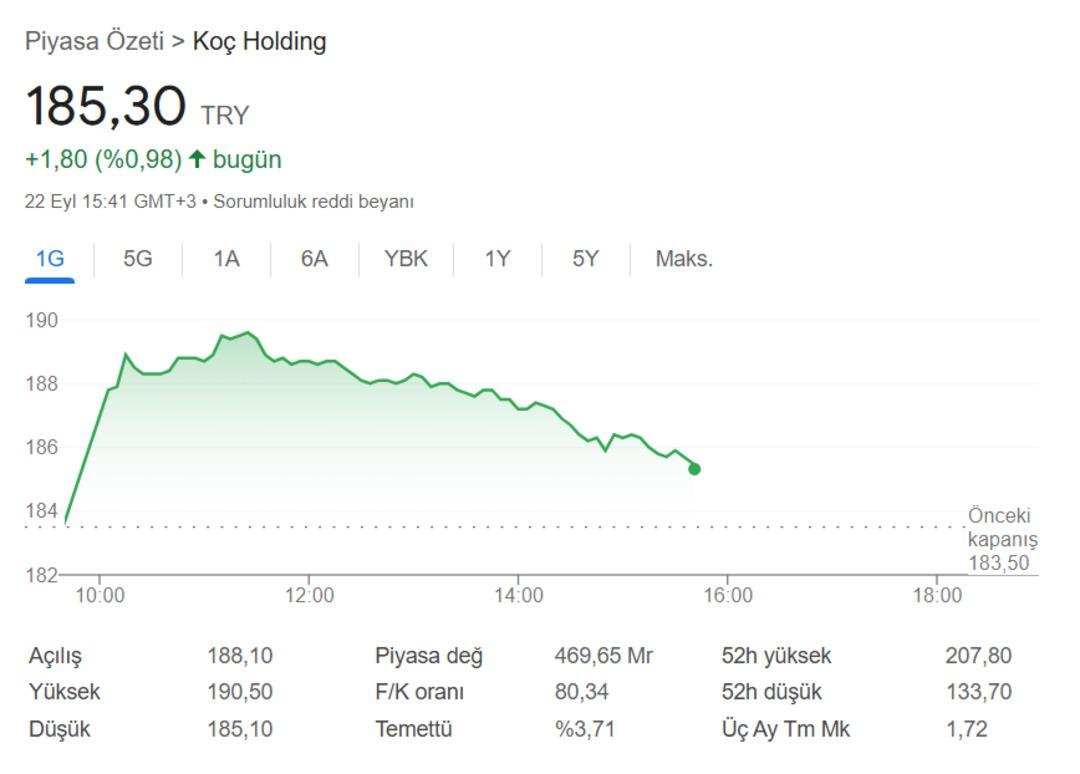Show the Maks. maximum range tab
Screen dimensions: 1080x774
tap(684, 259)
